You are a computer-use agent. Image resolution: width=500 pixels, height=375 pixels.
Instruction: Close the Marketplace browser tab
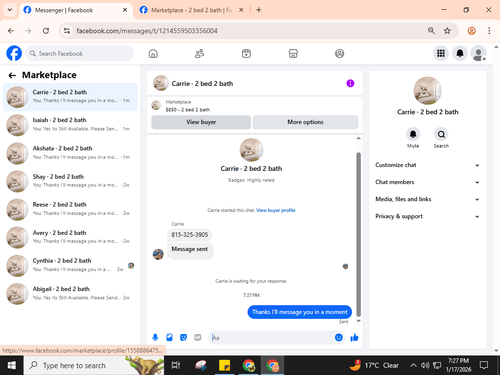click(x=241, y=10)
